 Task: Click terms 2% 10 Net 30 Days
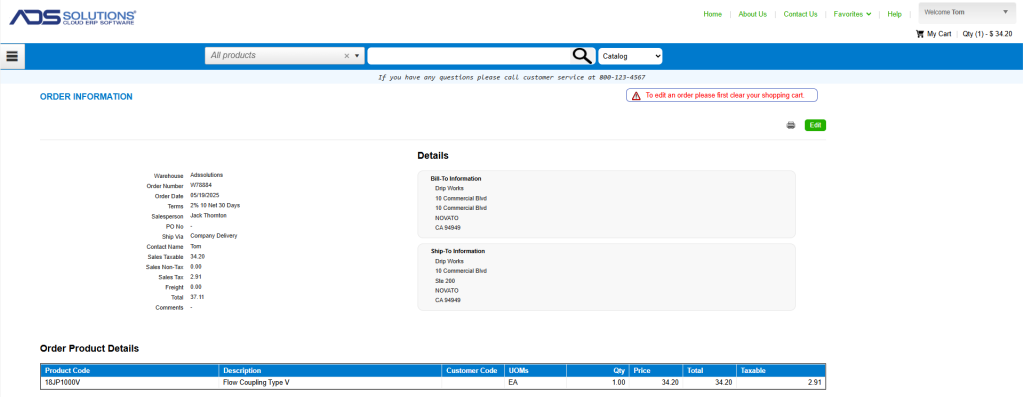[215, 206]
